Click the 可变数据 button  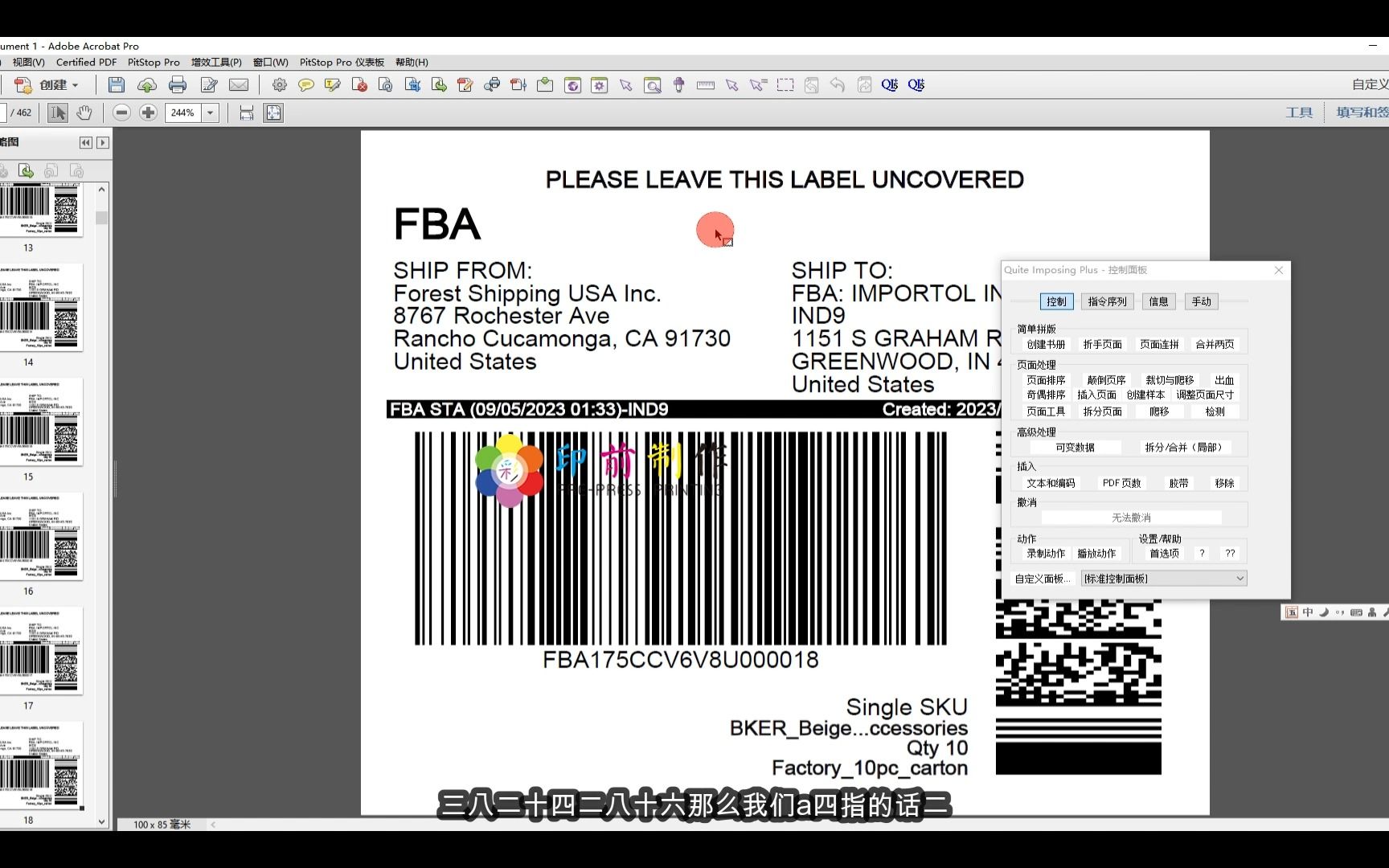pos(1075,448)
